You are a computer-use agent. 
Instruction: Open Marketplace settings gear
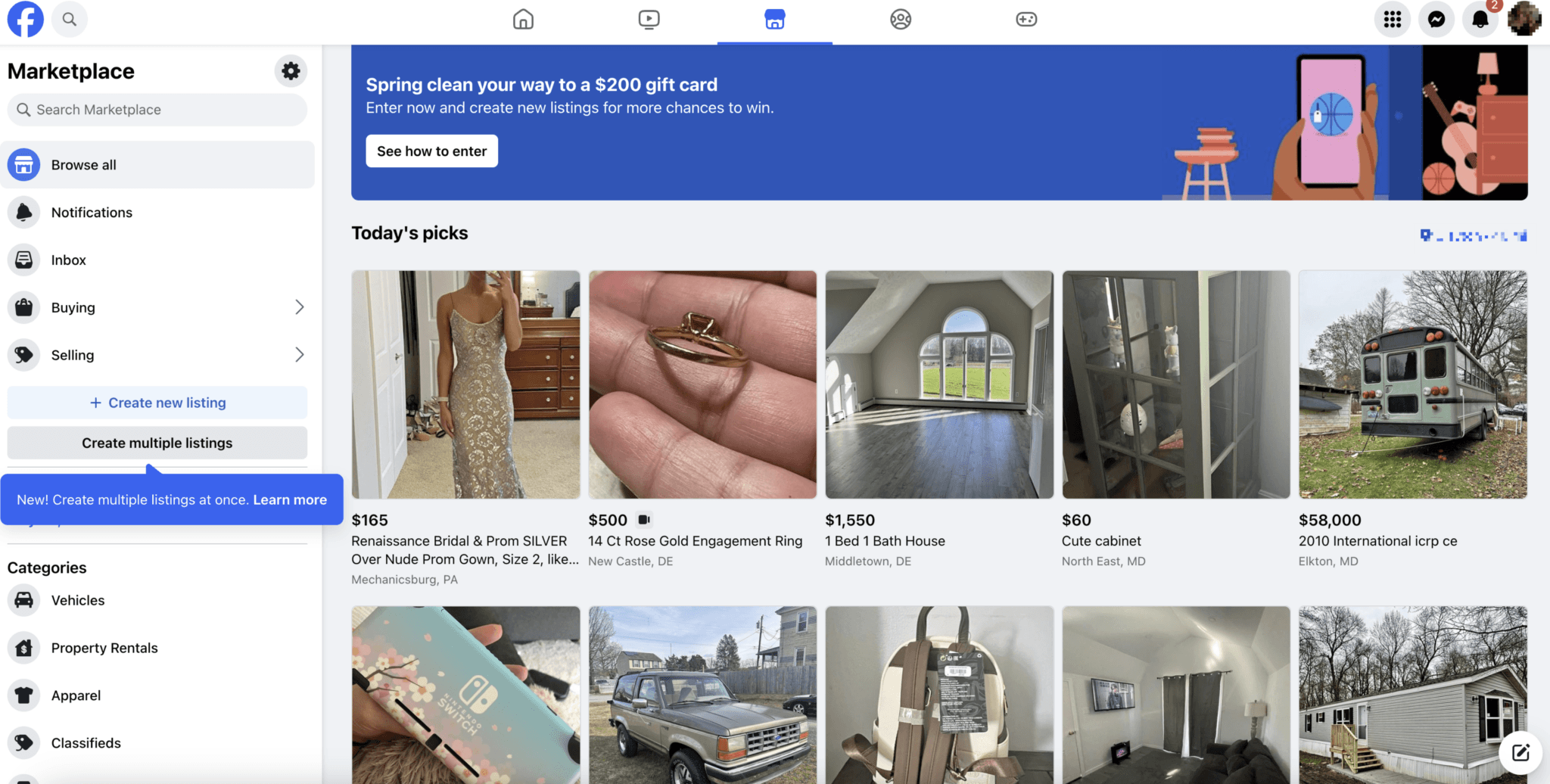pyautogui.click(x=291, y=70)
